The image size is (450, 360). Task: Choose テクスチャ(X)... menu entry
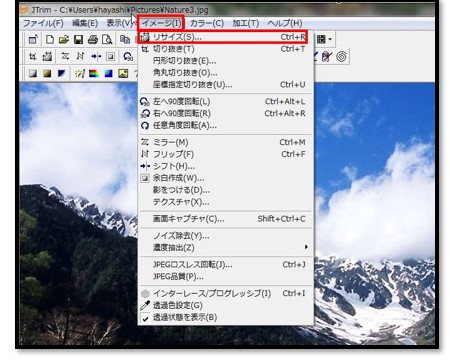(226, 202)
